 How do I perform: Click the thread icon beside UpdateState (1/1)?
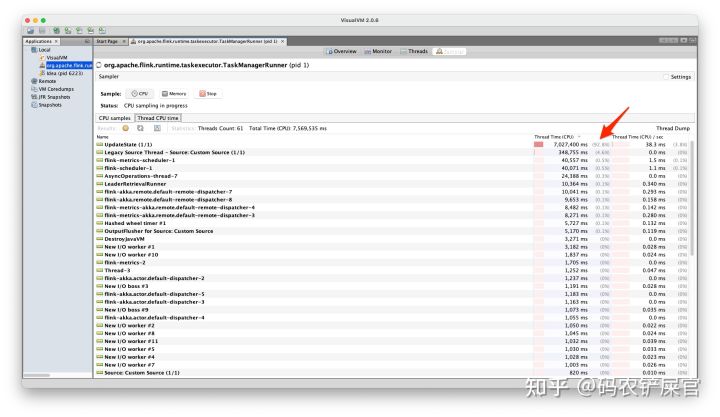100,144
